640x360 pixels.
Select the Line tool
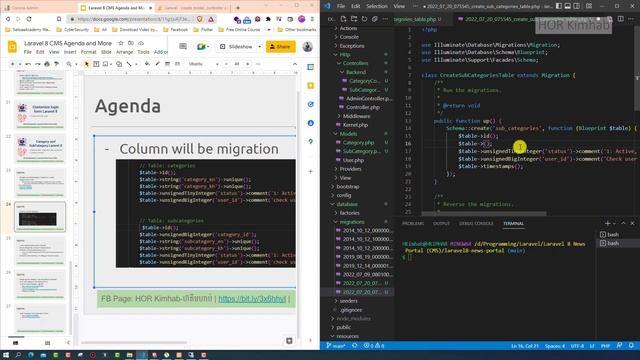click(129, 64)
